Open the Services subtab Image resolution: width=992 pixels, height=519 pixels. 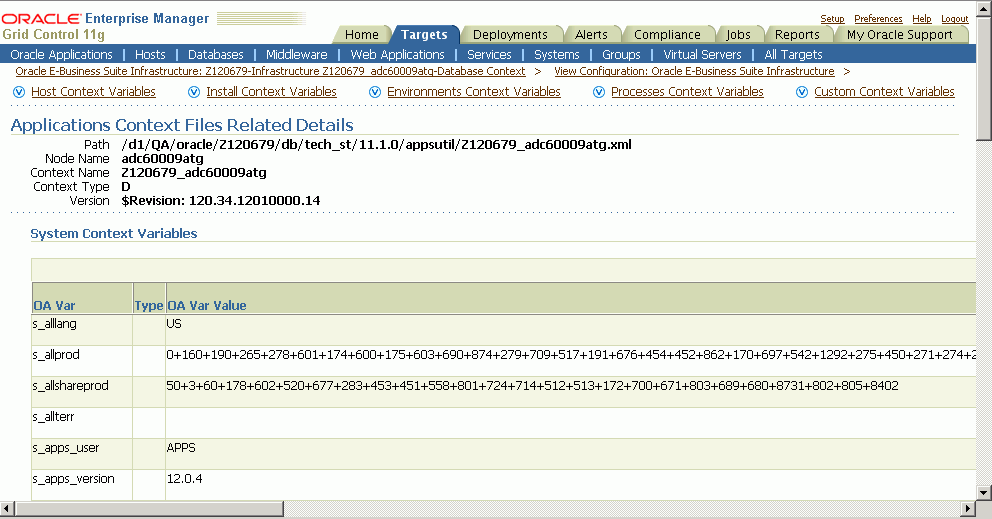489,54
